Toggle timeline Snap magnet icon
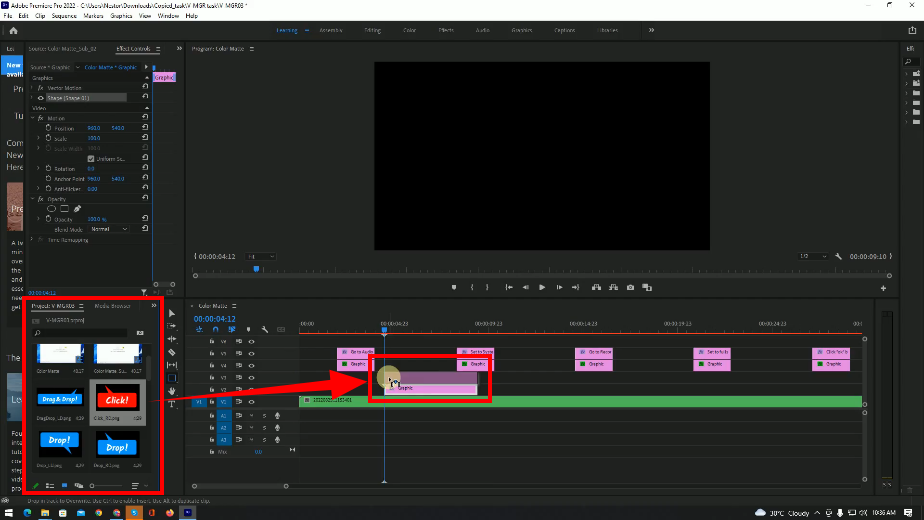This screenshot has width=924, height=520. [x=216, y=330]
